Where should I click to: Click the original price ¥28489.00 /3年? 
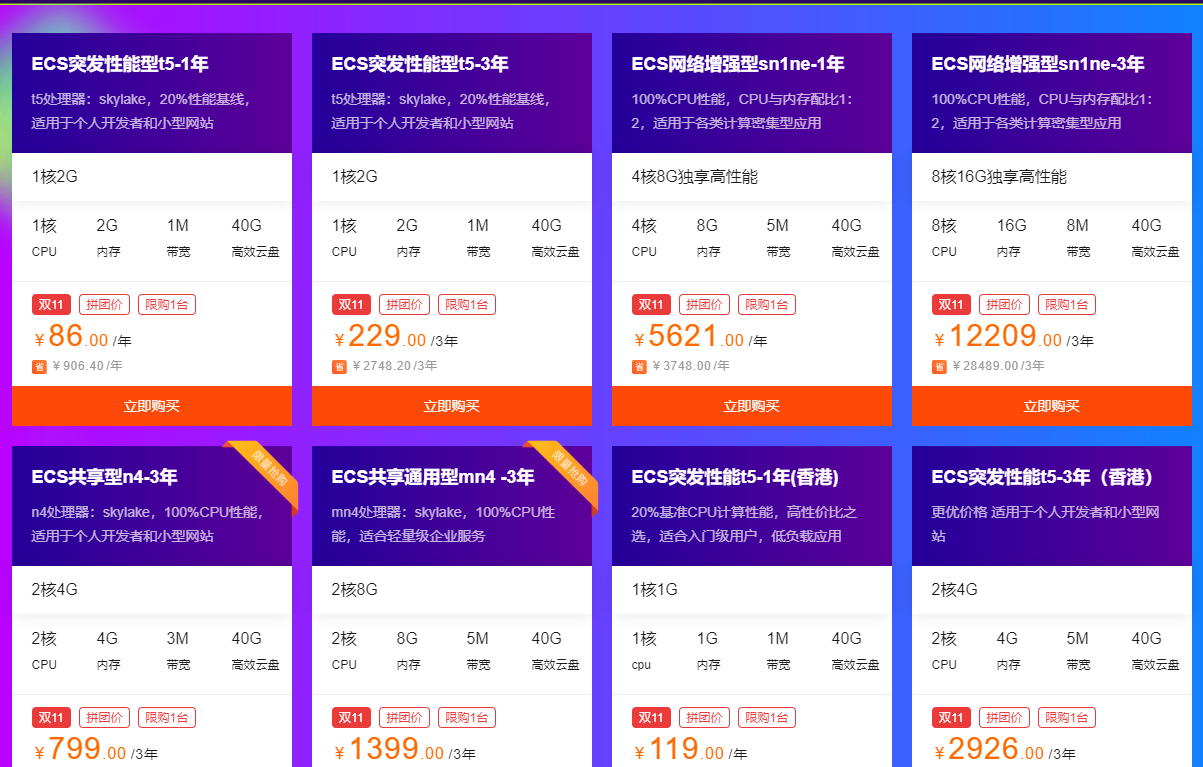(998, 366)
